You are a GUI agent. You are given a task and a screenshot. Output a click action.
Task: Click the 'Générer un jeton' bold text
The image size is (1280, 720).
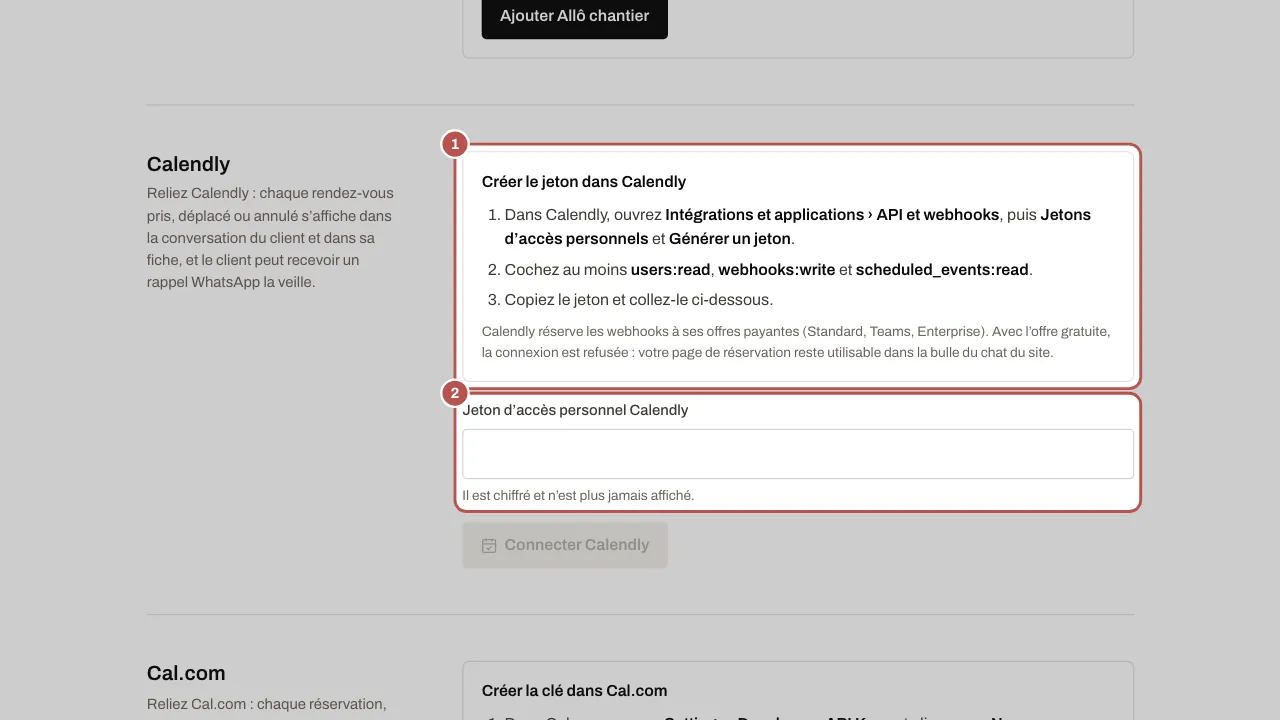click(x=730, y=239)
